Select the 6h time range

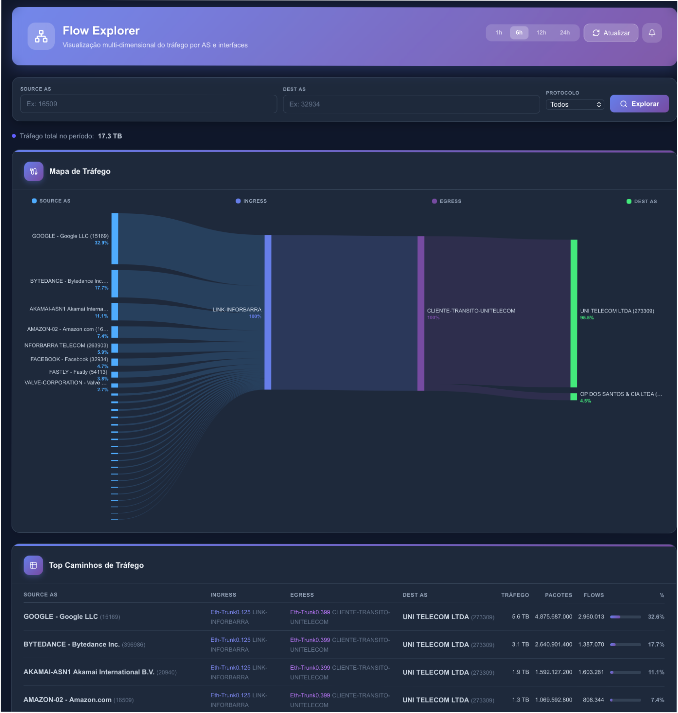[519, 33]
